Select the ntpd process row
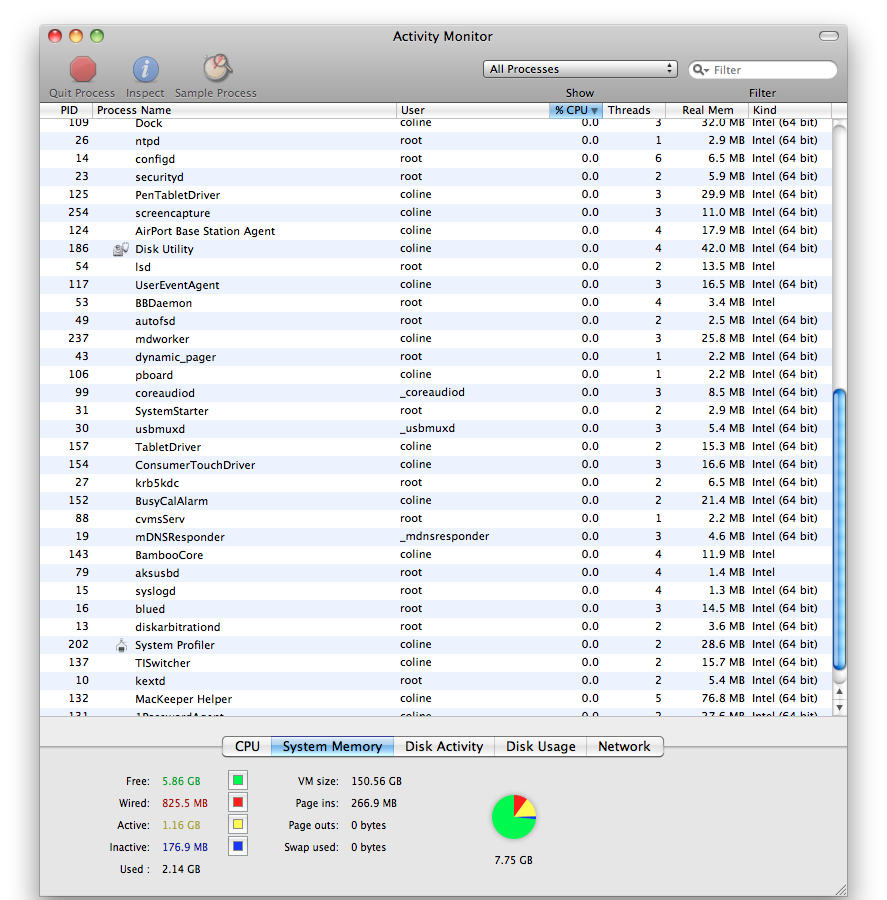 tap(436, 141)
